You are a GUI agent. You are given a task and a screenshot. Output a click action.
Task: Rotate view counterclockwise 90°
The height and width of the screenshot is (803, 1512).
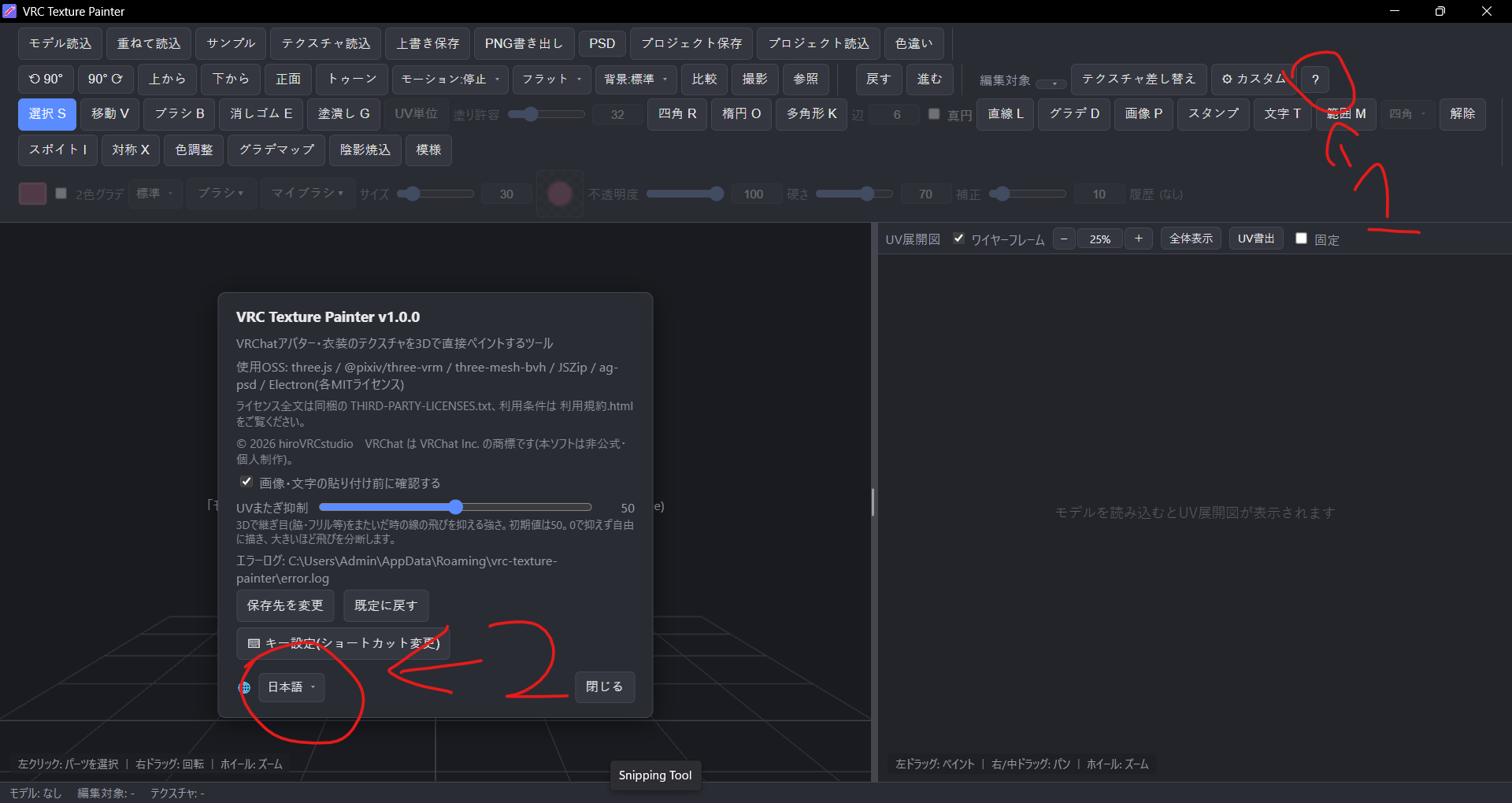[x=46, y=80]
